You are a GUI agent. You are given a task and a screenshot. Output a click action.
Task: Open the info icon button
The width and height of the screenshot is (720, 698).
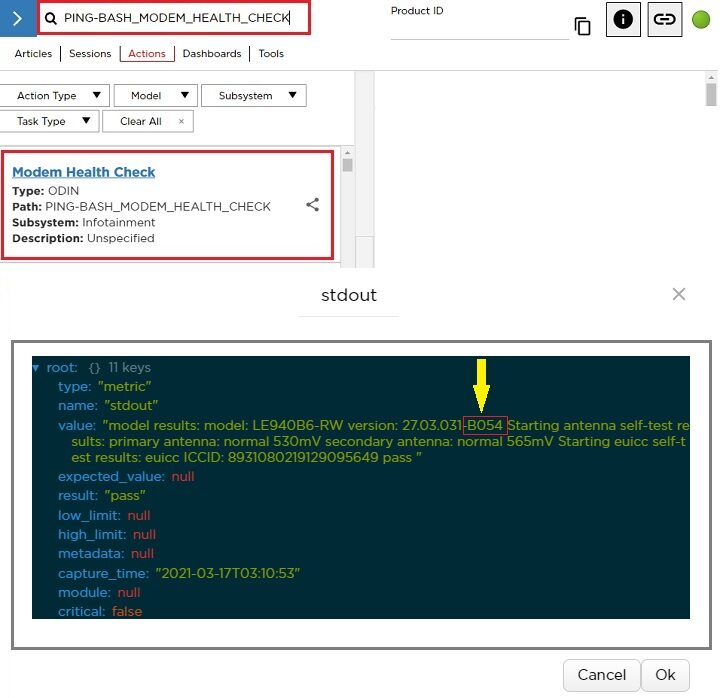tap(622, 19)
